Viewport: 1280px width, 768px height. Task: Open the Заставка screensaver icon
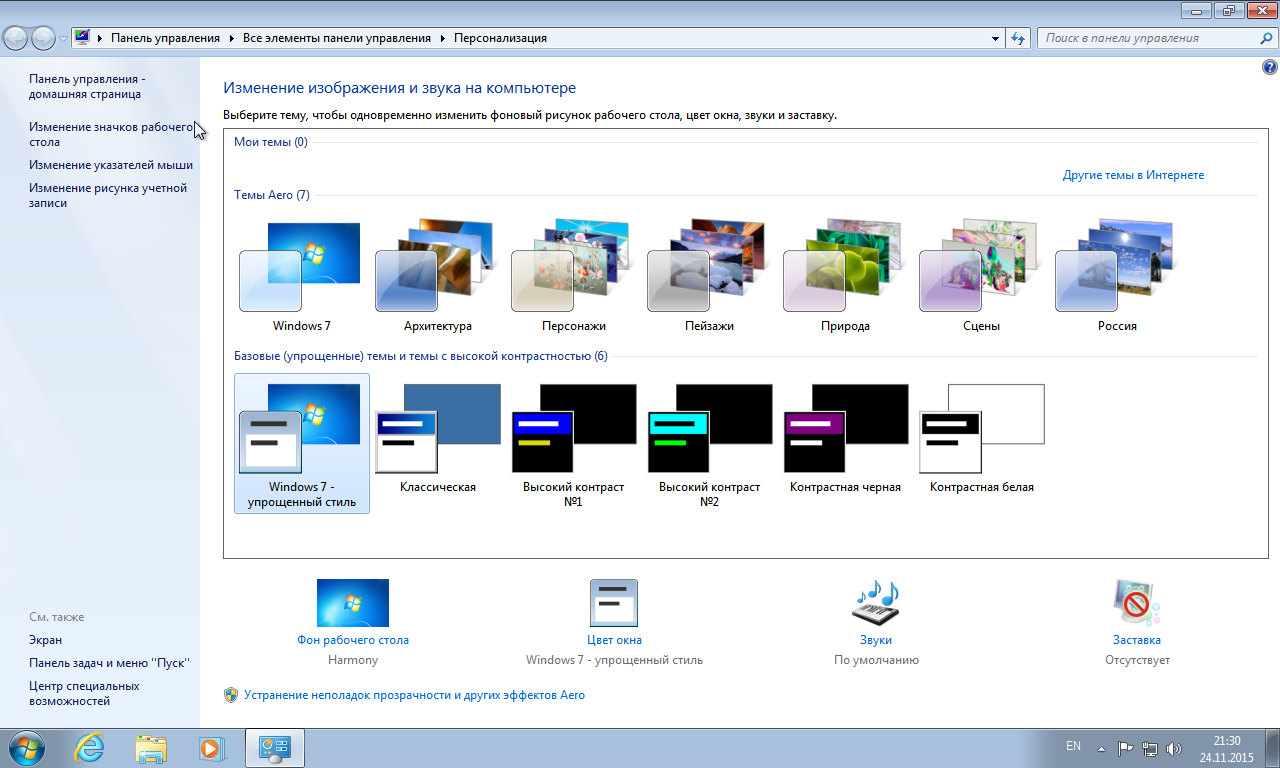point(1137,603)
